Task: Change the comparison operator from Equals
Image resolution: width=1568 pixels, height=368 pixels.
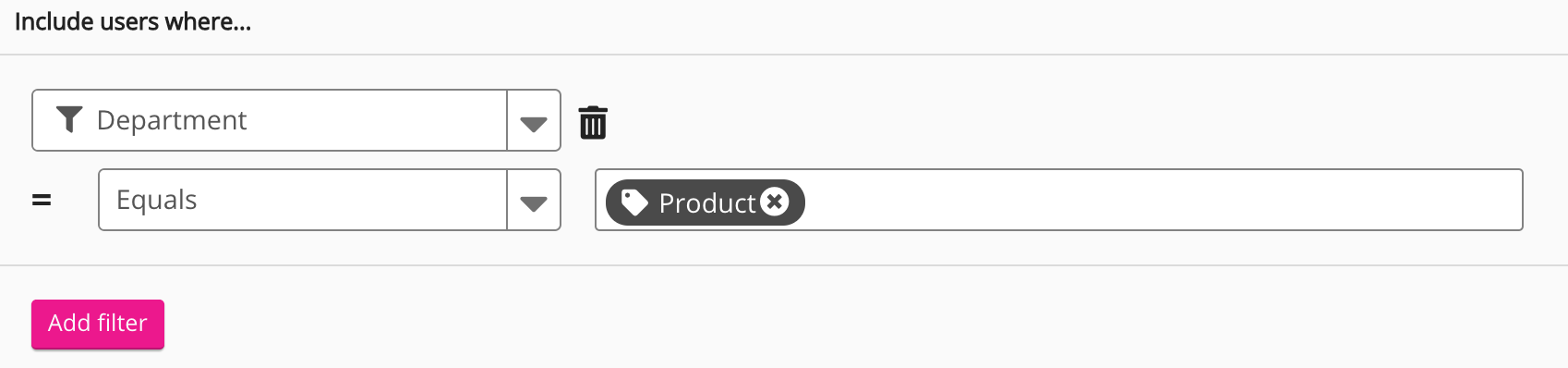Action: click(330, 200)
